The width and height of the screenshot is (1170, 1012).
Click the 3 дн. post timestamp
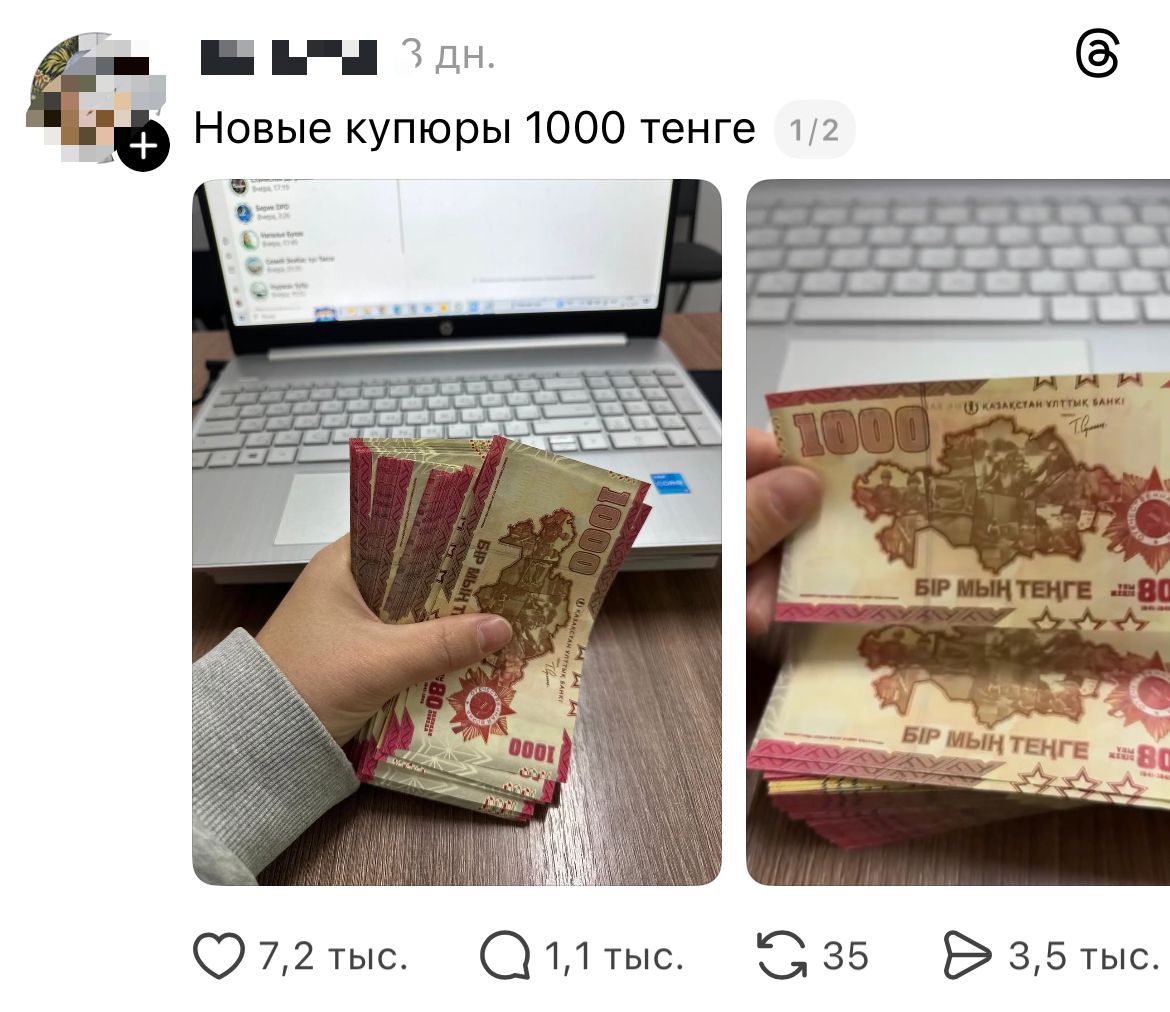pos(448,55)
